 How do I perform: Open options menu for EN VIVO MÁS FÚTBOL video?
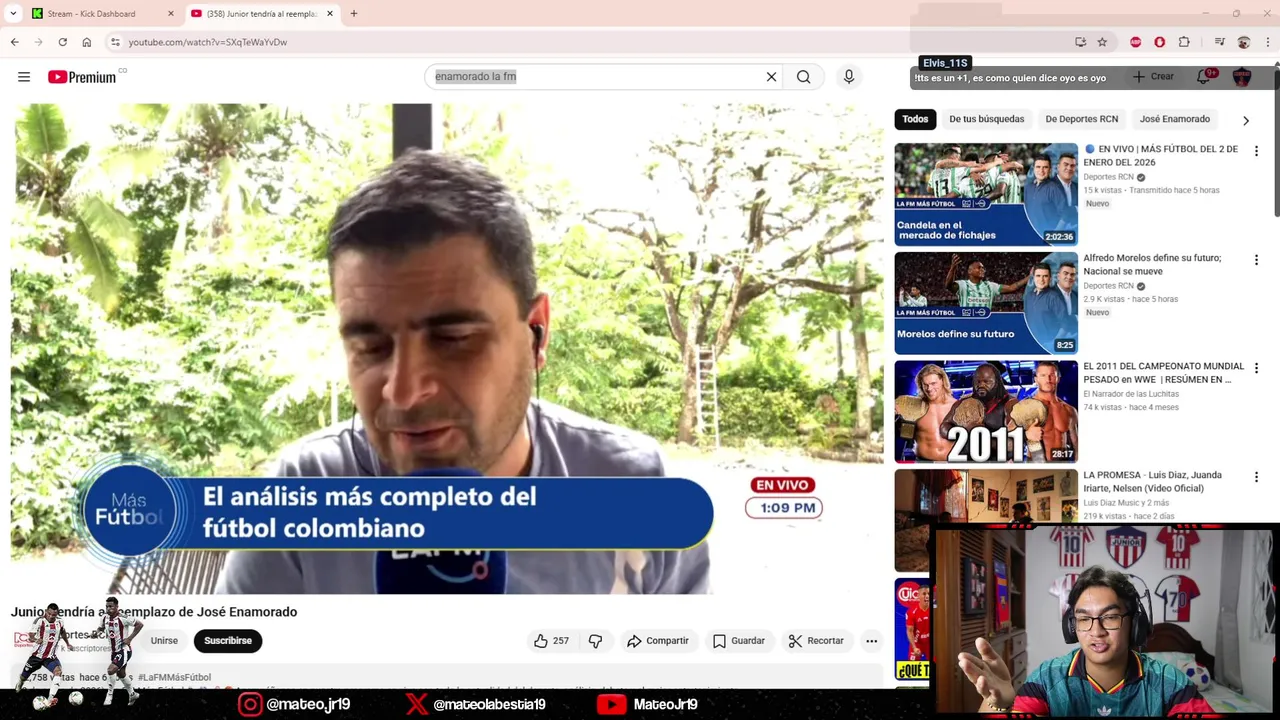click(1256, 151)
